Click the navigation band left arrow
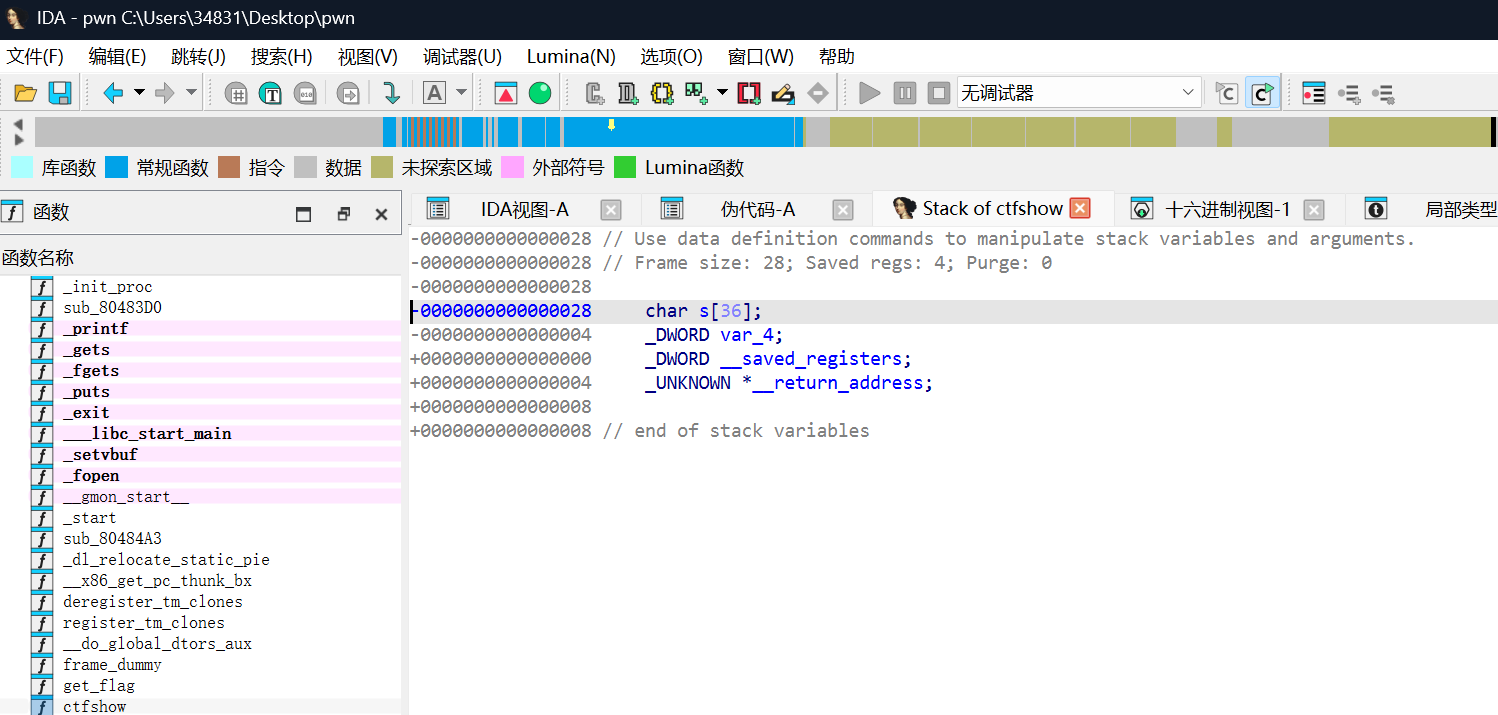 [x=18, y=124]
